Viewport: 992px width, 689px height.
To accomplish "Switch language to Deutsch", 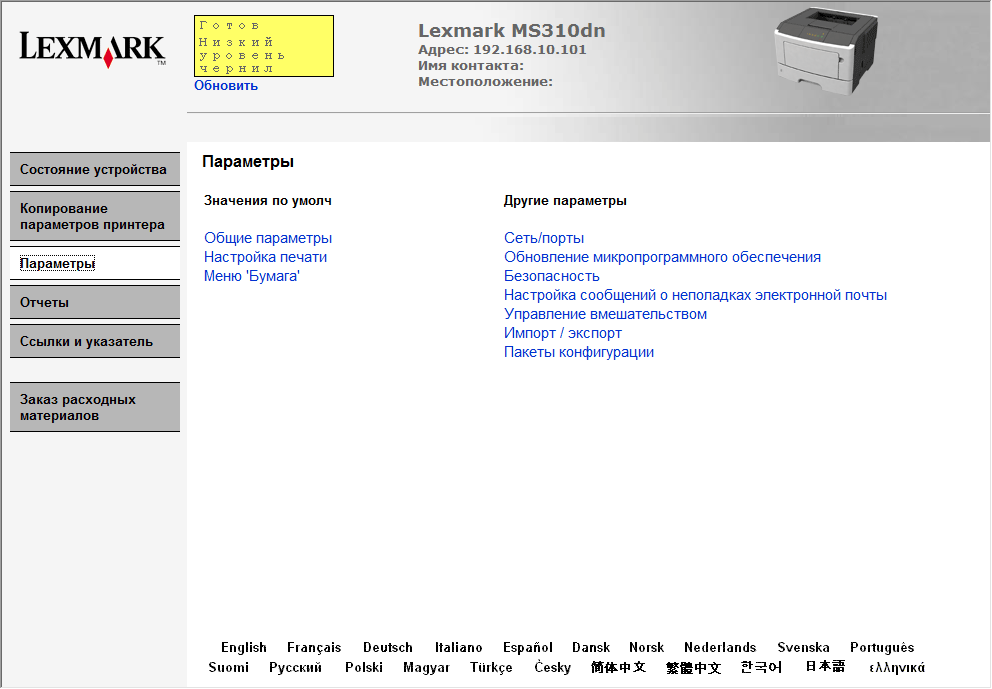I will coord(388,647).
